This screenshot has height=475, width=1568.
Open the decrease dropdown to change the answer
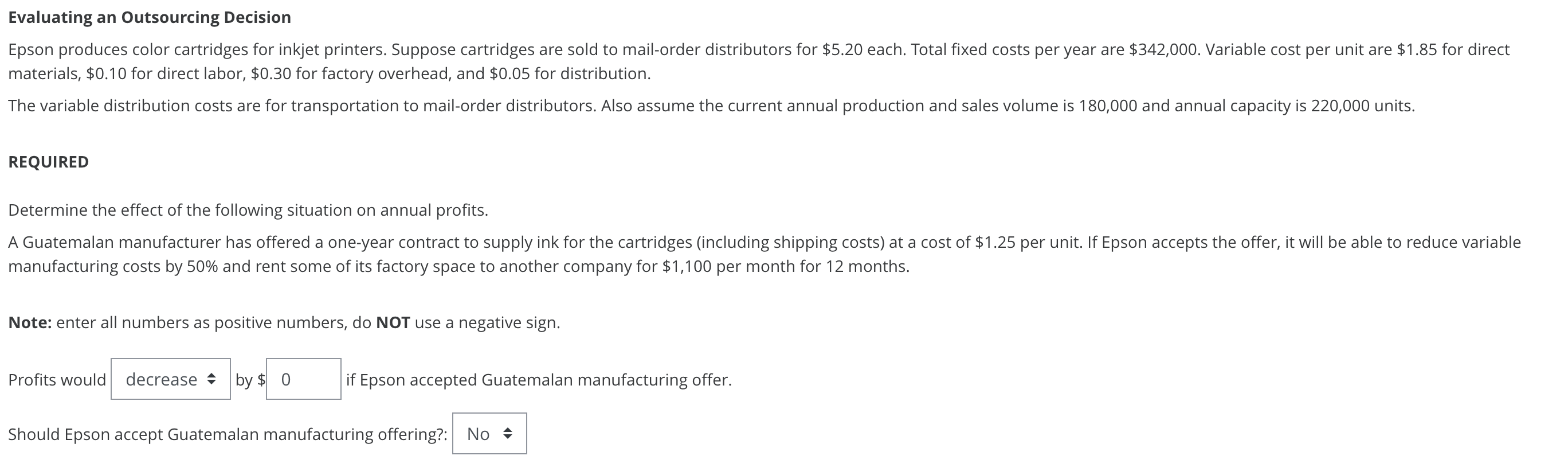tap(170, 379)
